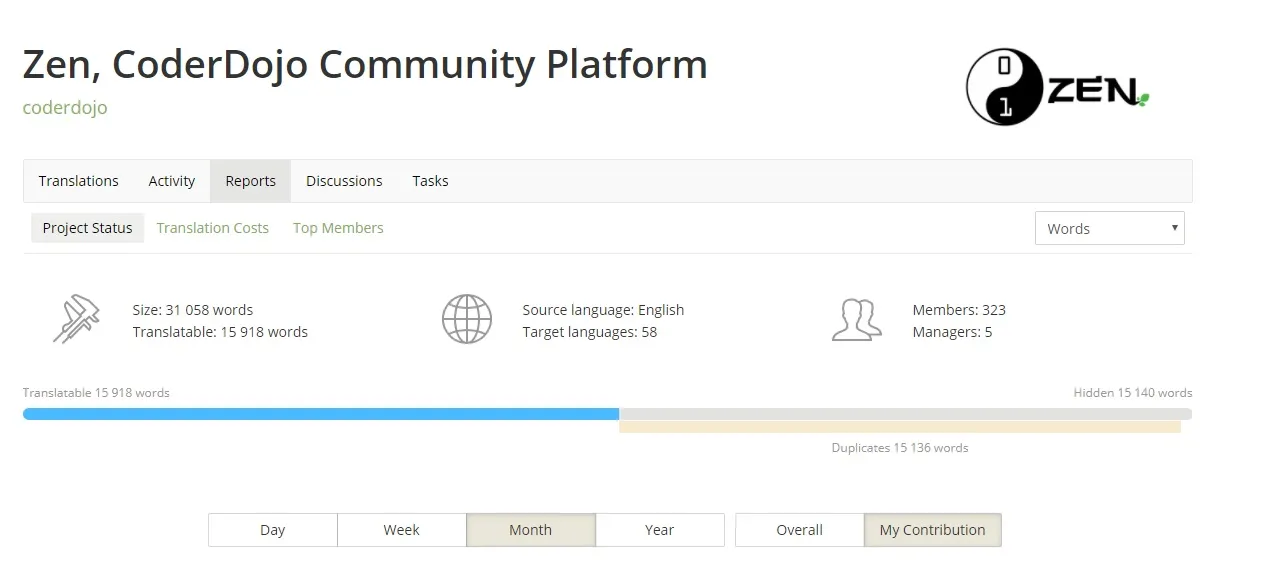The width and height of the screenshot is (1277, 575).
Task: Select the Reports tab
Action: tap(250, 181)
